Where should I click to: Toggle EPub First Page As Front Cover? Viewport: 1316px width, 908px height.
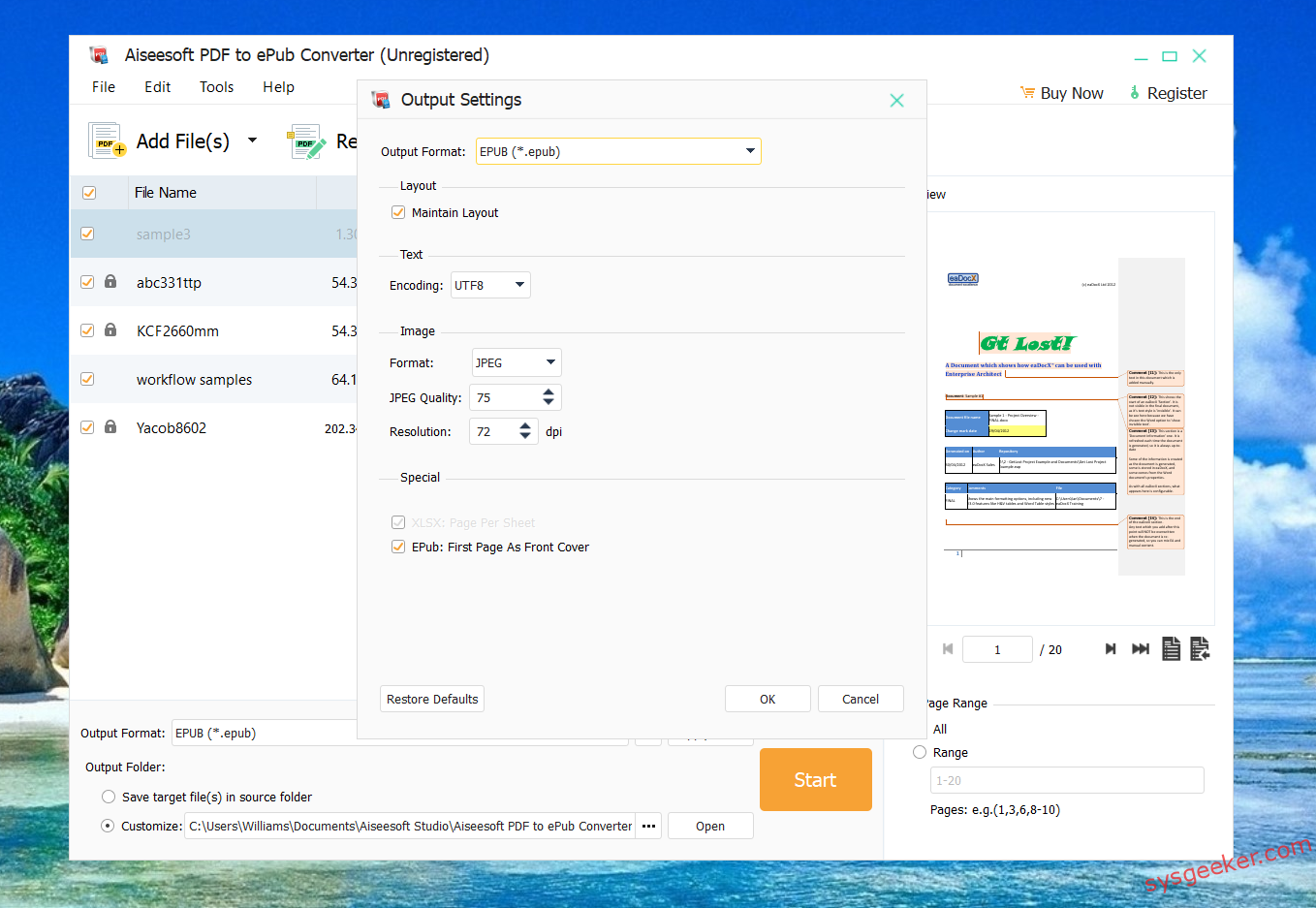398,547
